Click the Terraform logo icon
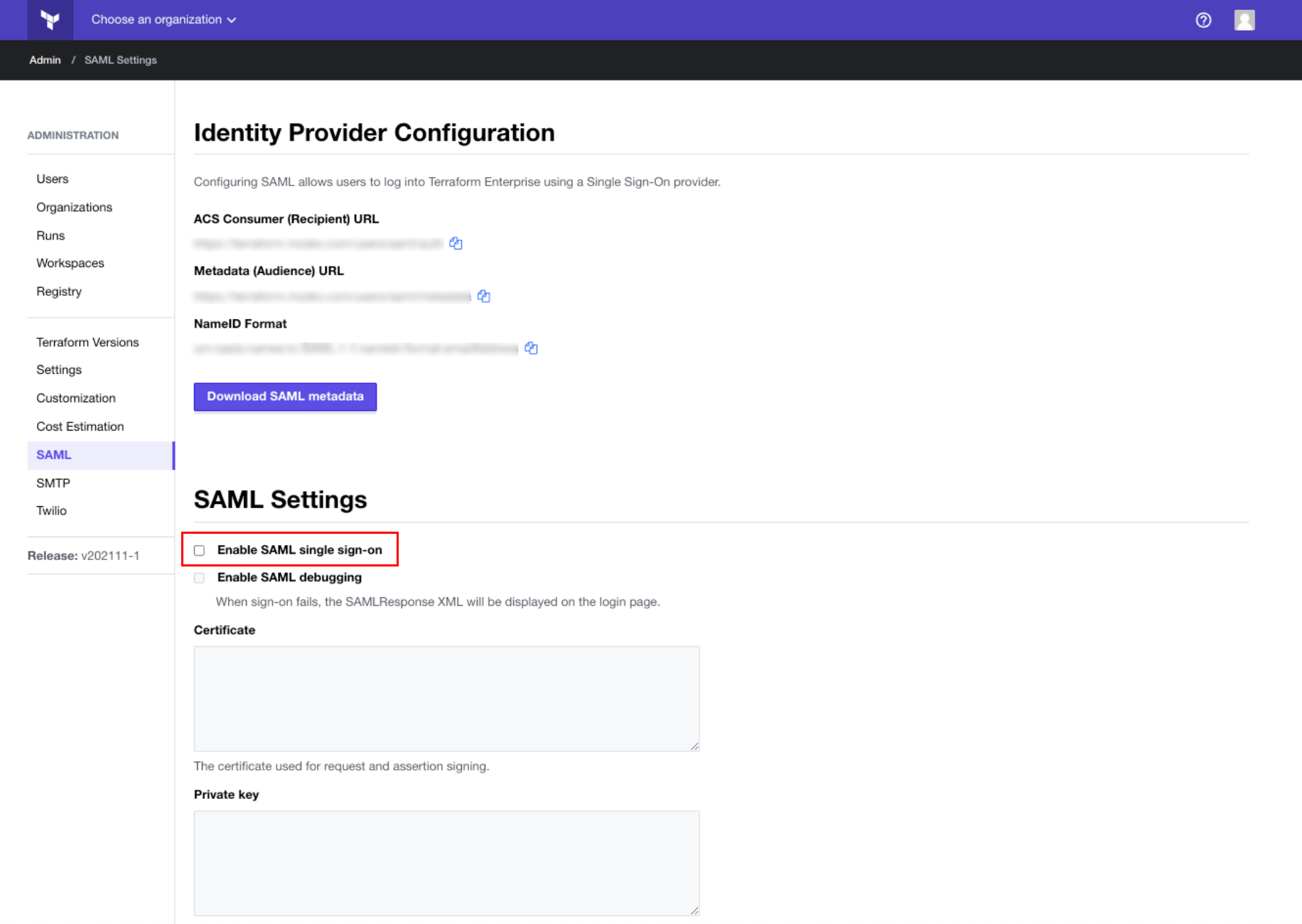The image size is (1302, 924). (50, 20)
